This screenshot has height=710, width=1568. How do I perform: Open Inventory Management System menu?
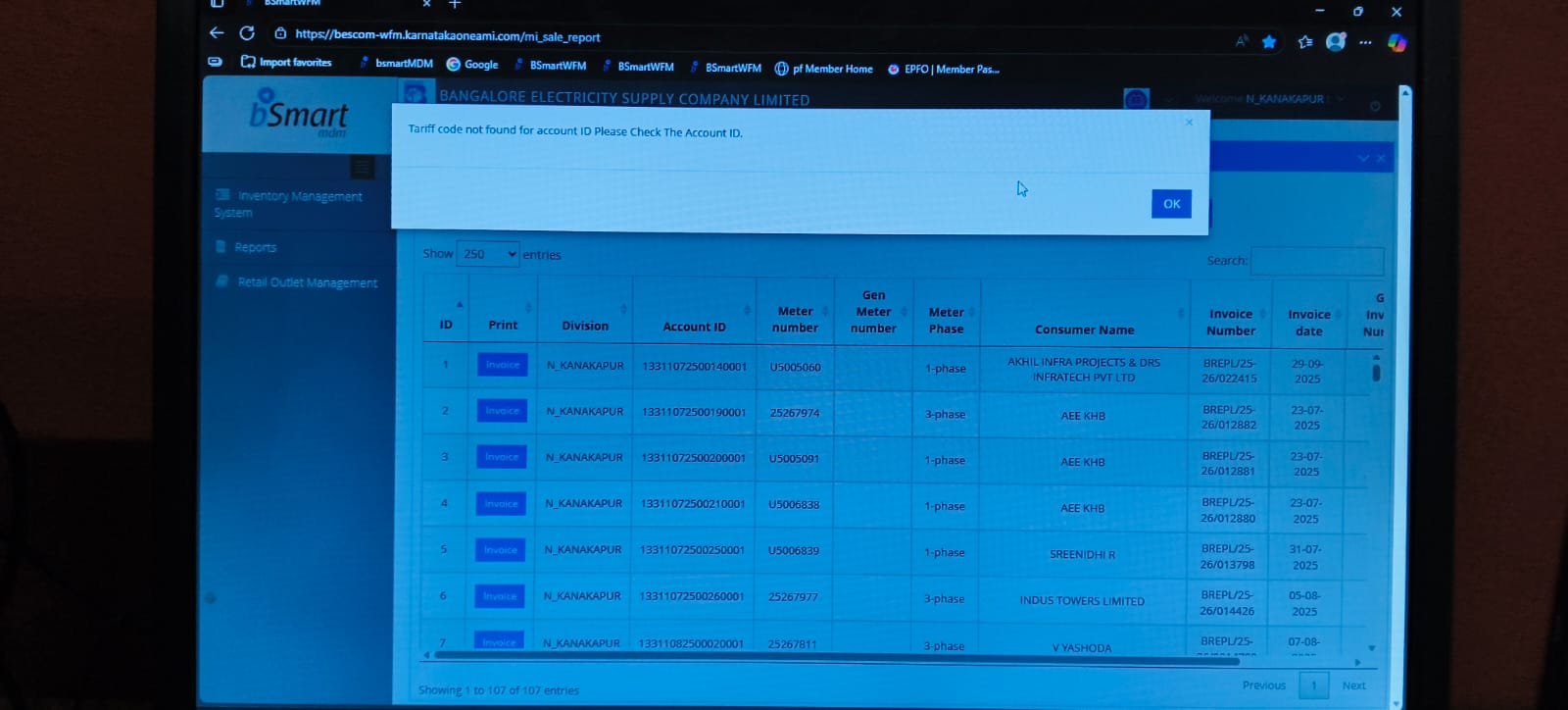tap(290, 204)
